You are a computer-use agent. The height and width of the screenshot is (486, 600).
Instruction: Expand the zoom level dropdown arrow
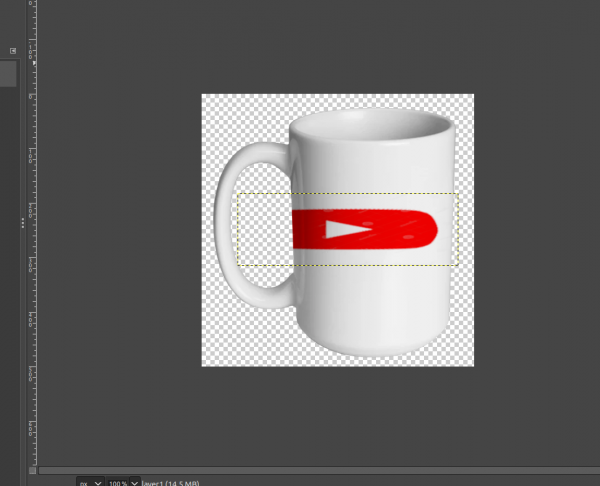point(135,483)
